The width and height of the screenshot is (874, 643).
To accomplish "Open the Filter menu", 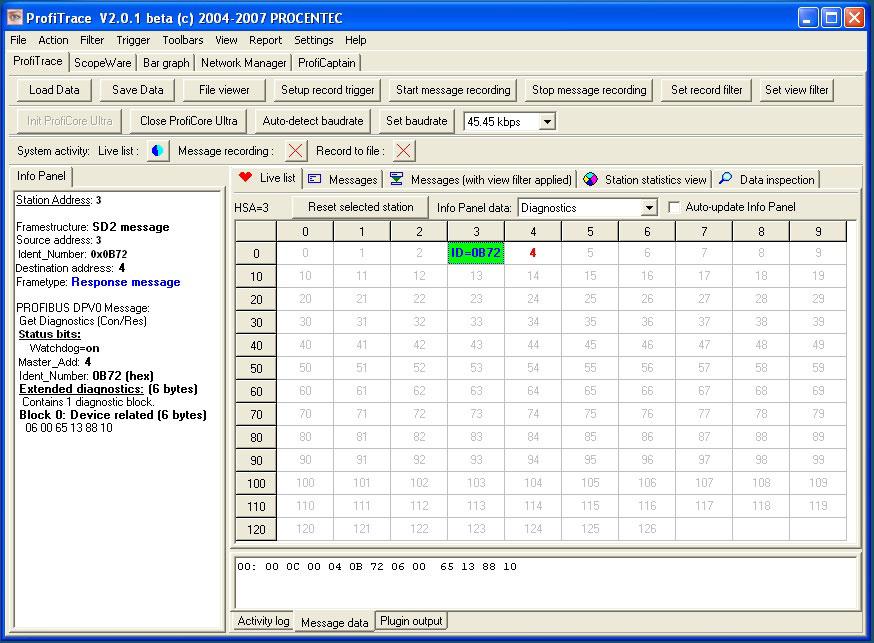I will [x=92, y=40].
